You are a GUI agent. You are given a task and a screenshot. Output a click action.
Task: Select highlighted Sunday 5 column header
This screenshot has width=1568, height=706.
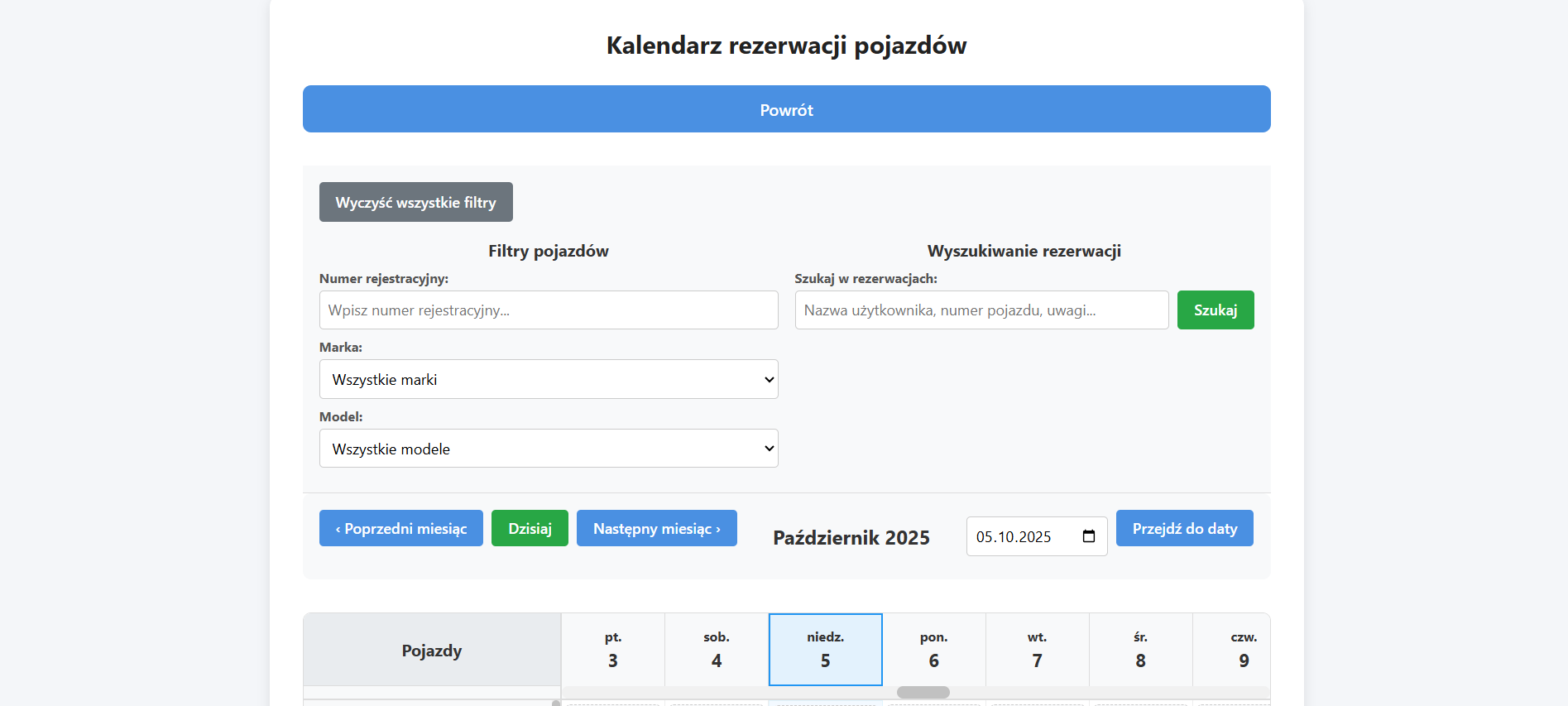pos(825,650)
